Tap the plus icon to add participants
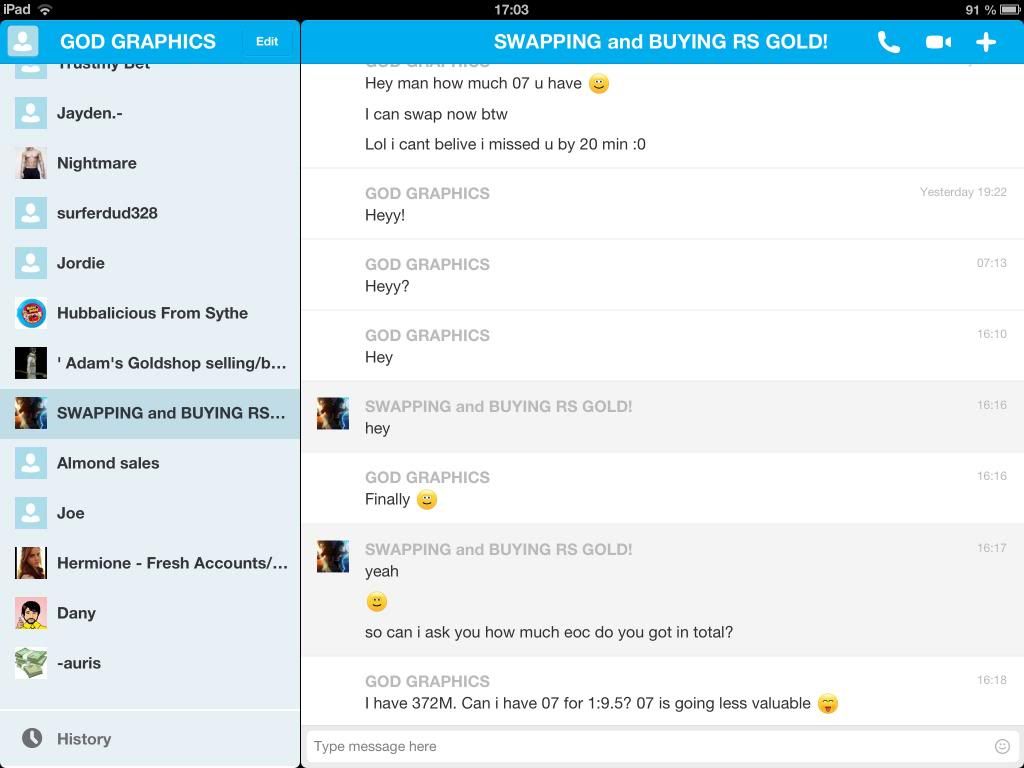Image resolution: width=1024 pixels, height=768 pixels. click(x=986, y=42)
